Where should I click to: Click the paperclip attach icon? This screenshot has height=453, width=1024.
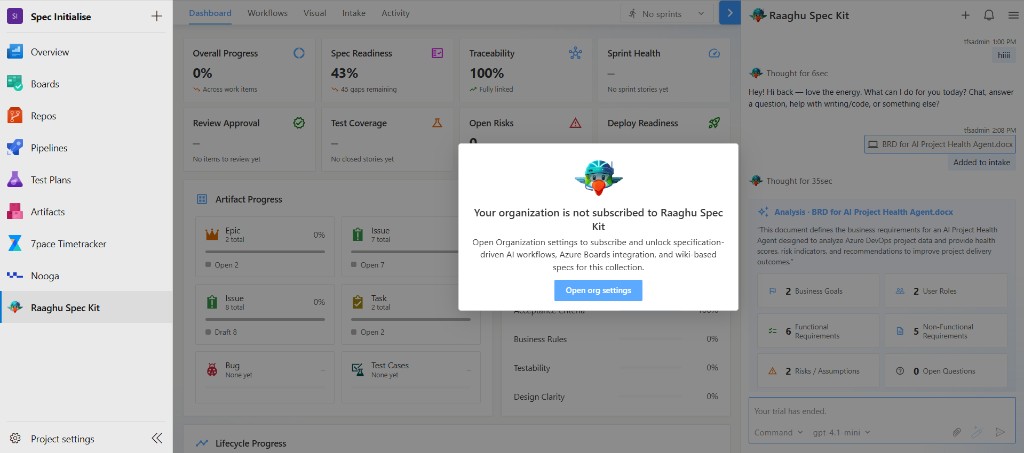[957, 432]
